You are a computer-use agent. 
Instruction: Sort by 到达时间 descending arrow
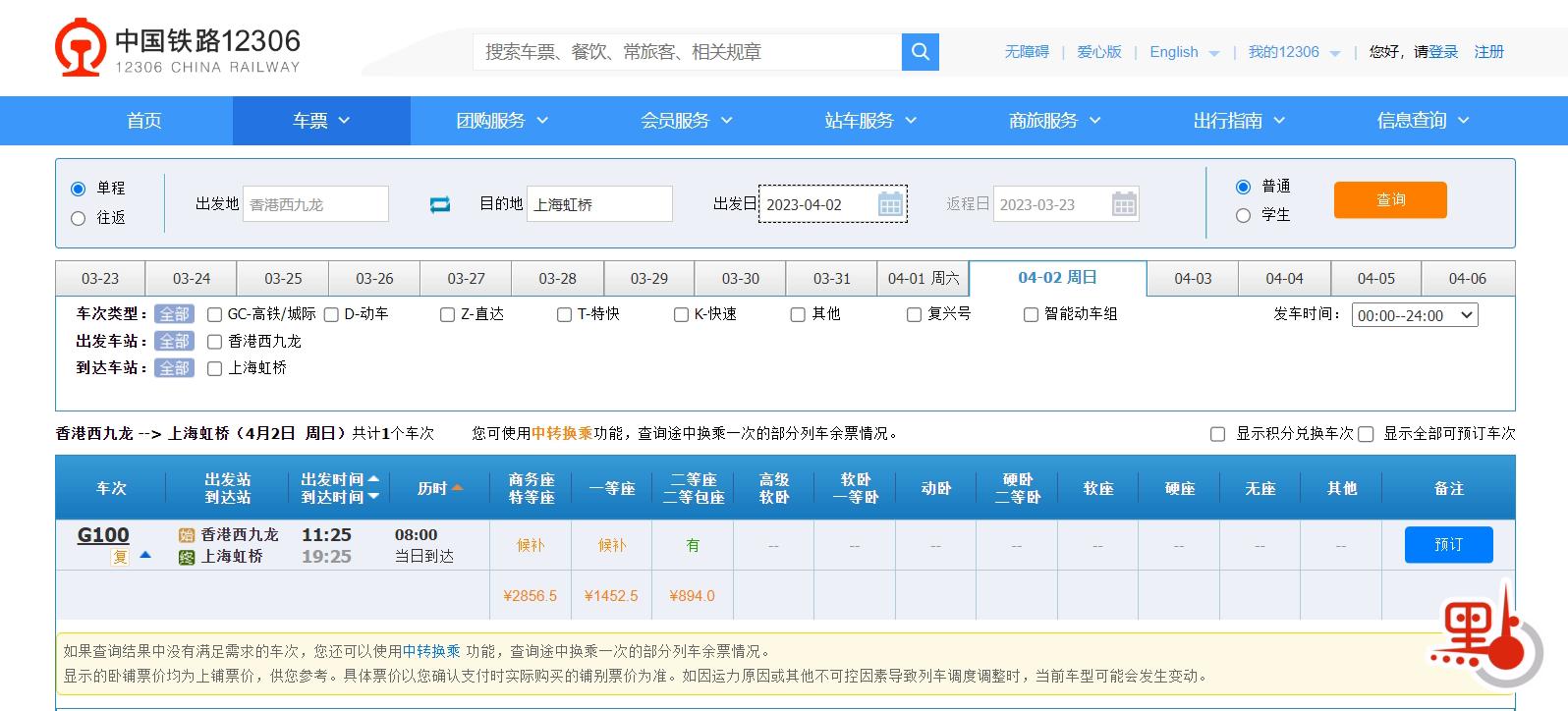click(373, 497)
